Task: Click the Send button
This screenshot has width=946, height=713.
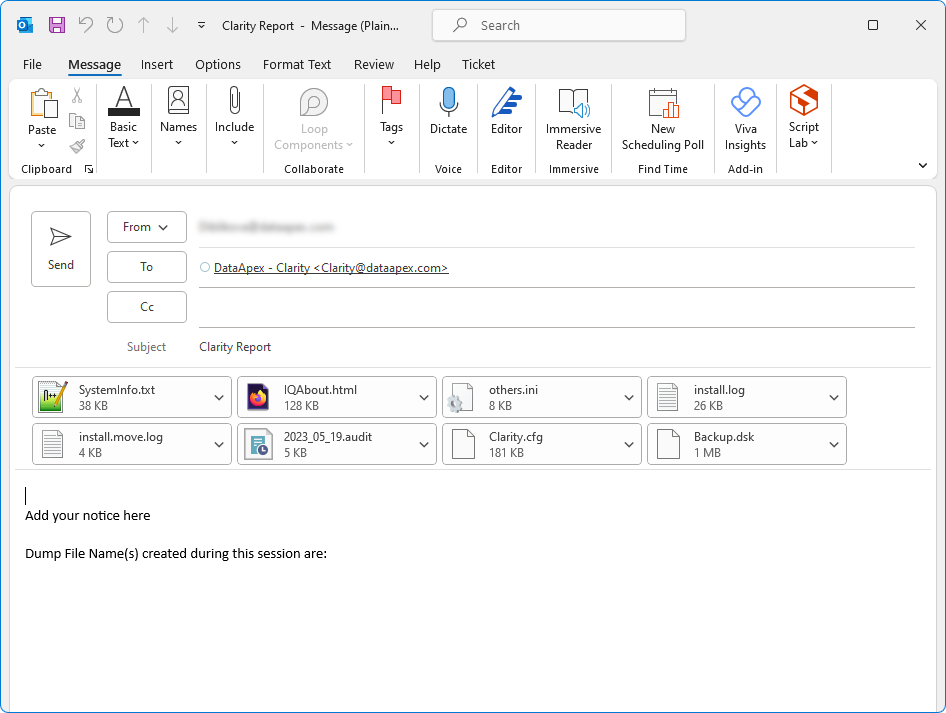Action: [61, 248]
